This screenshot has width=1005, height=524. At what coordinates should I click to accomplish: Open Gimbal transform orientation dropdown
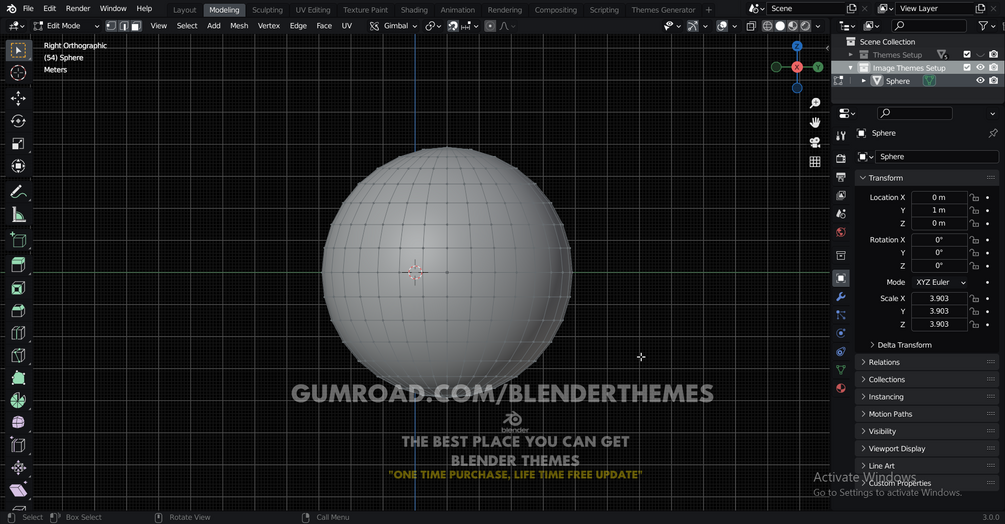tap(394, 26)
